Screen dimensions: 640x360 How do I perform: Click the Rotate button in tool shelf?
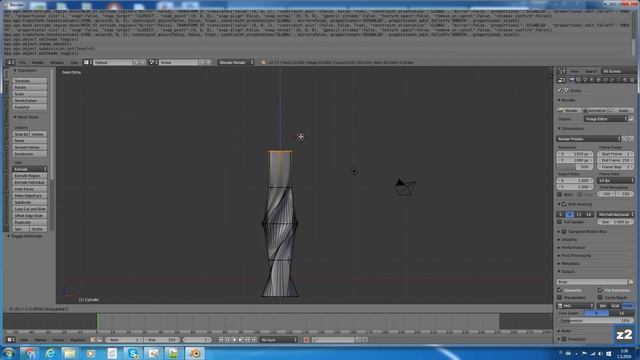point(29,87)
